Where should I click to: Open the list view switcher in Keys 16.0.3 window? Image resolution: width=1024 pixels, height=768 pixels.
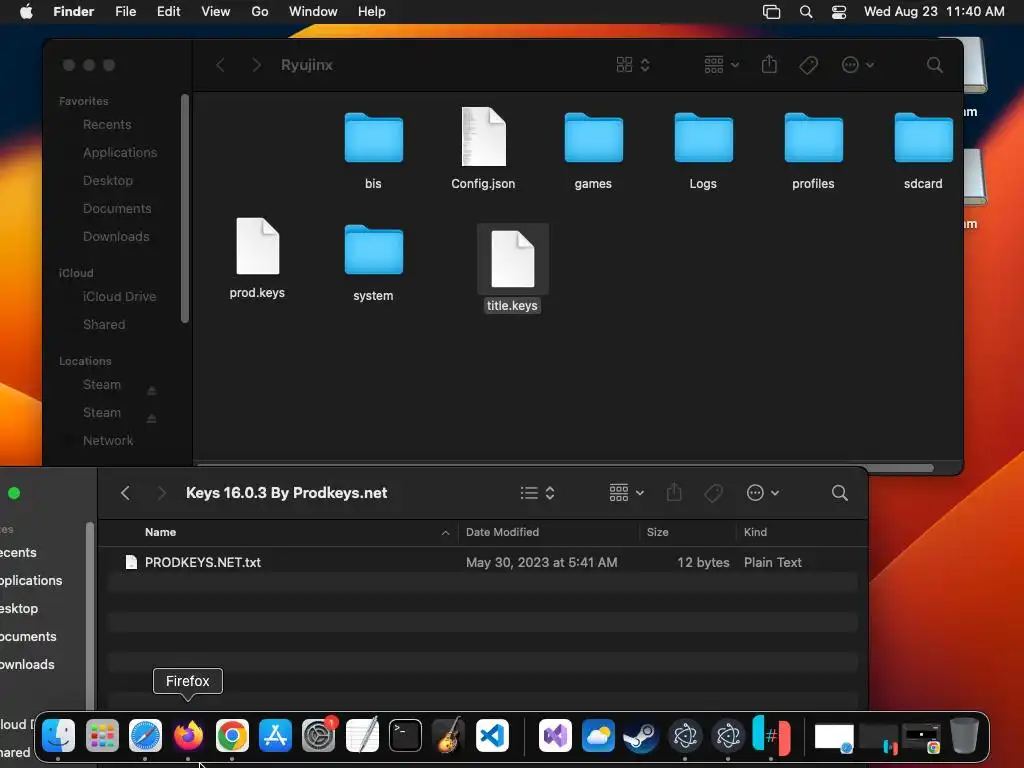(537, 493)
